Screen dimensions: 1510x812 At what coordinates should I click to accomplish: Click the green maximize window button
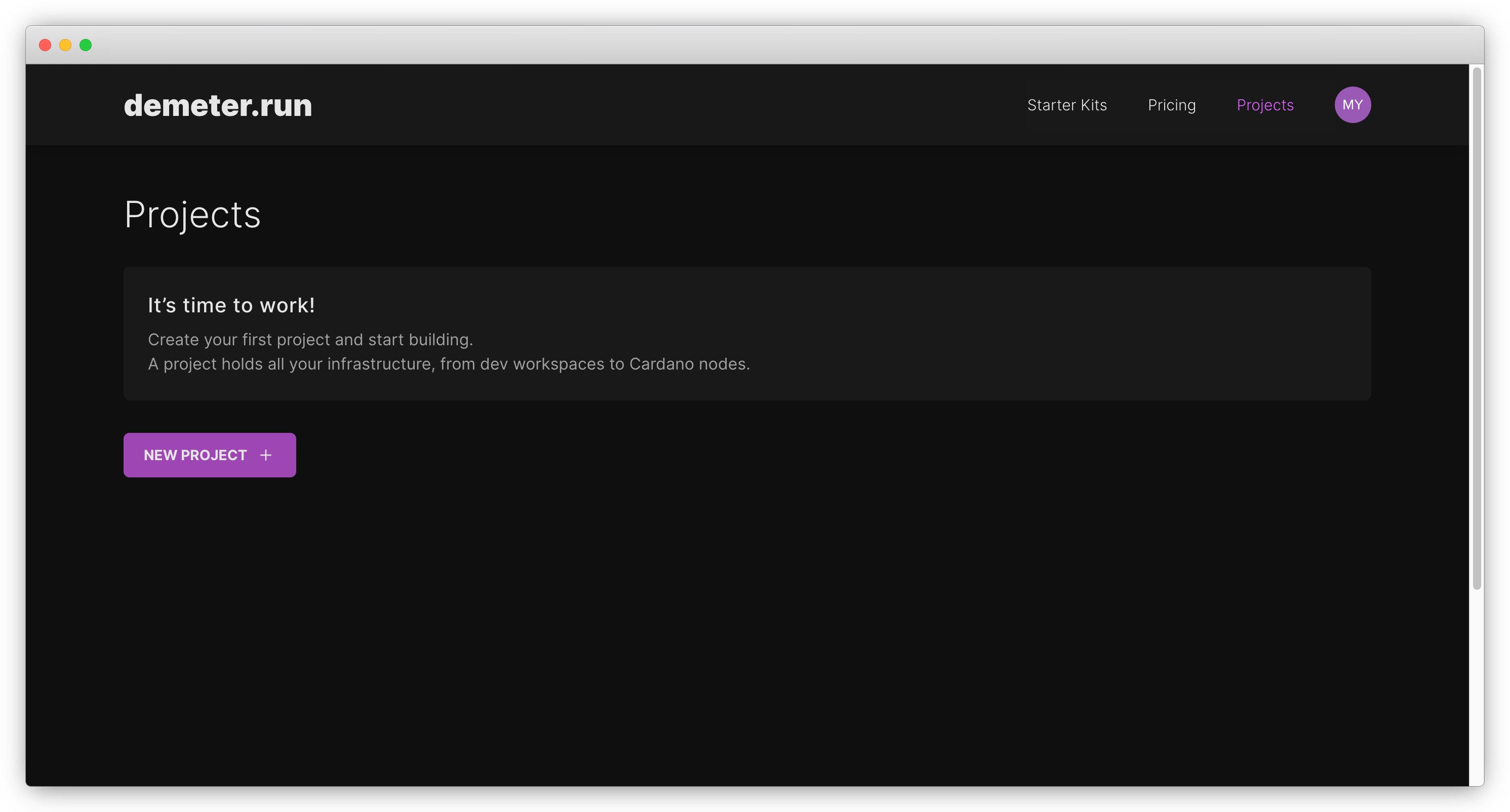86,45
